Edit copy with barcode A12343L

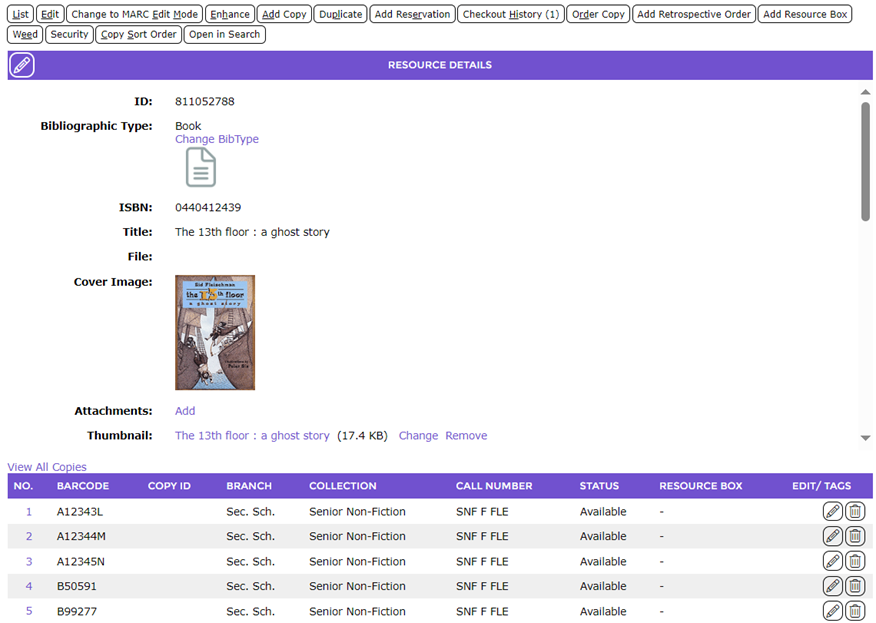point(832,511)
